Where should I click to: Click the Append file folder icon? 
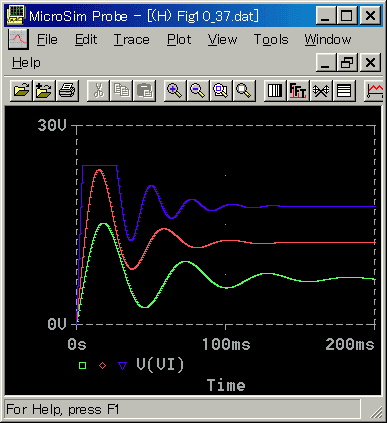point(44,90)
